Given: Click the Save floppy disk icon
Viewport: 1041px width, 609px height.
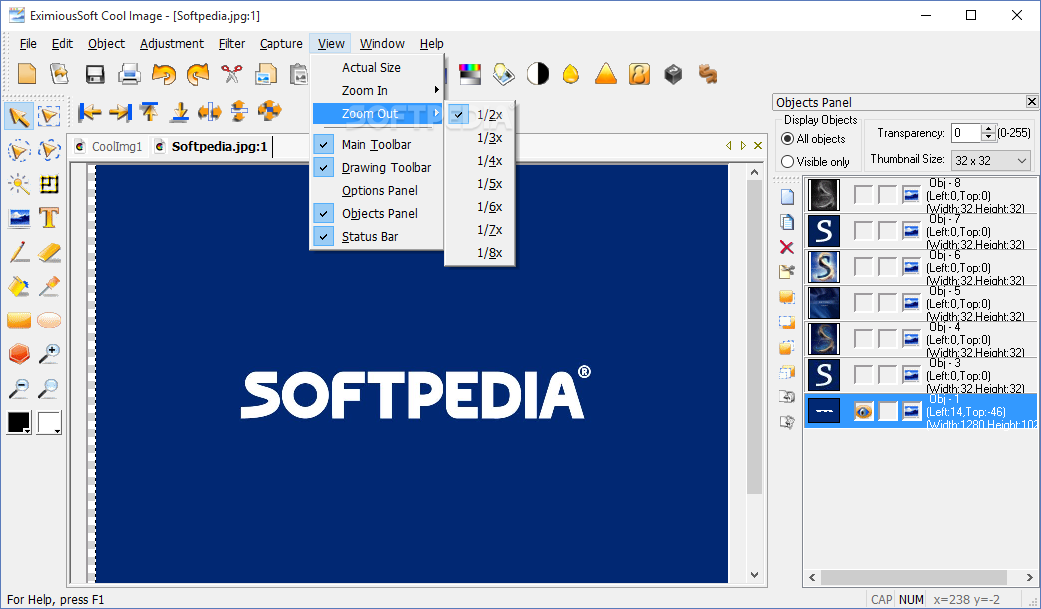Looking at the screenshot, I should click(x=95, y=74).
